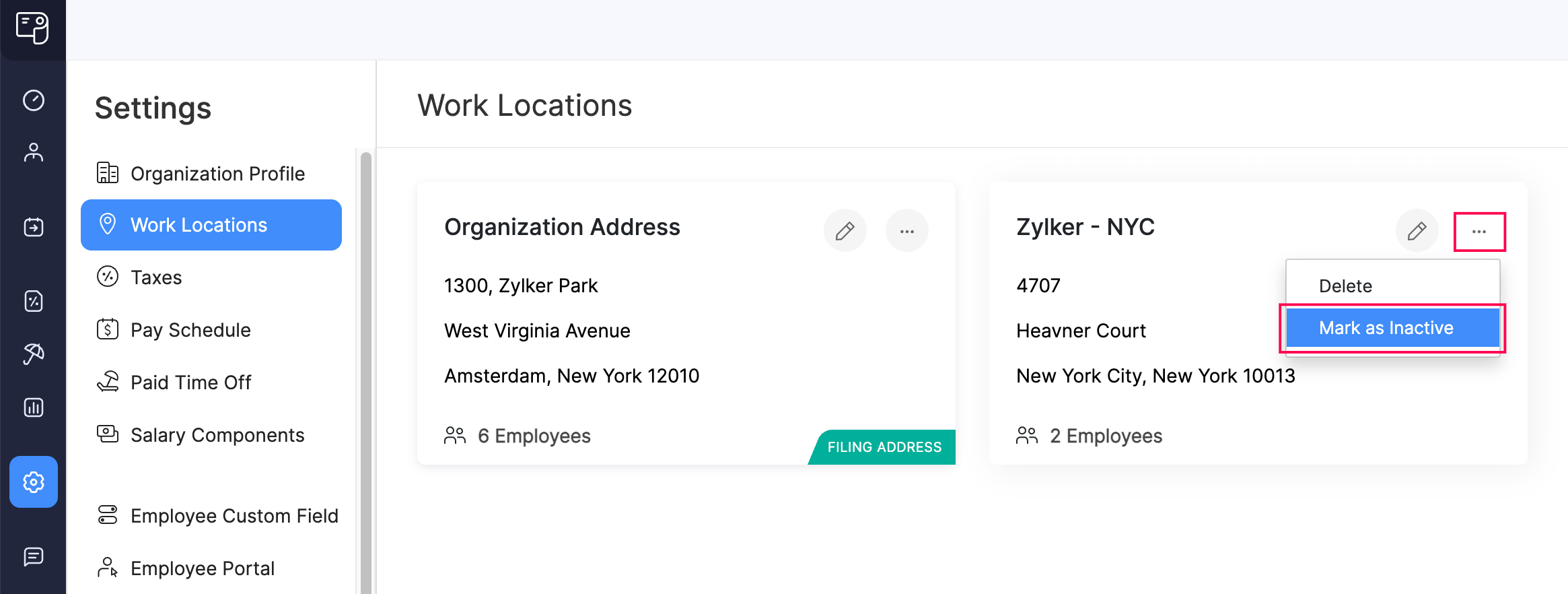Edit the Zylker - NYC location
Image resolution: width=1568 pixels, height=594 pixels.
(x=1417, y=231)
